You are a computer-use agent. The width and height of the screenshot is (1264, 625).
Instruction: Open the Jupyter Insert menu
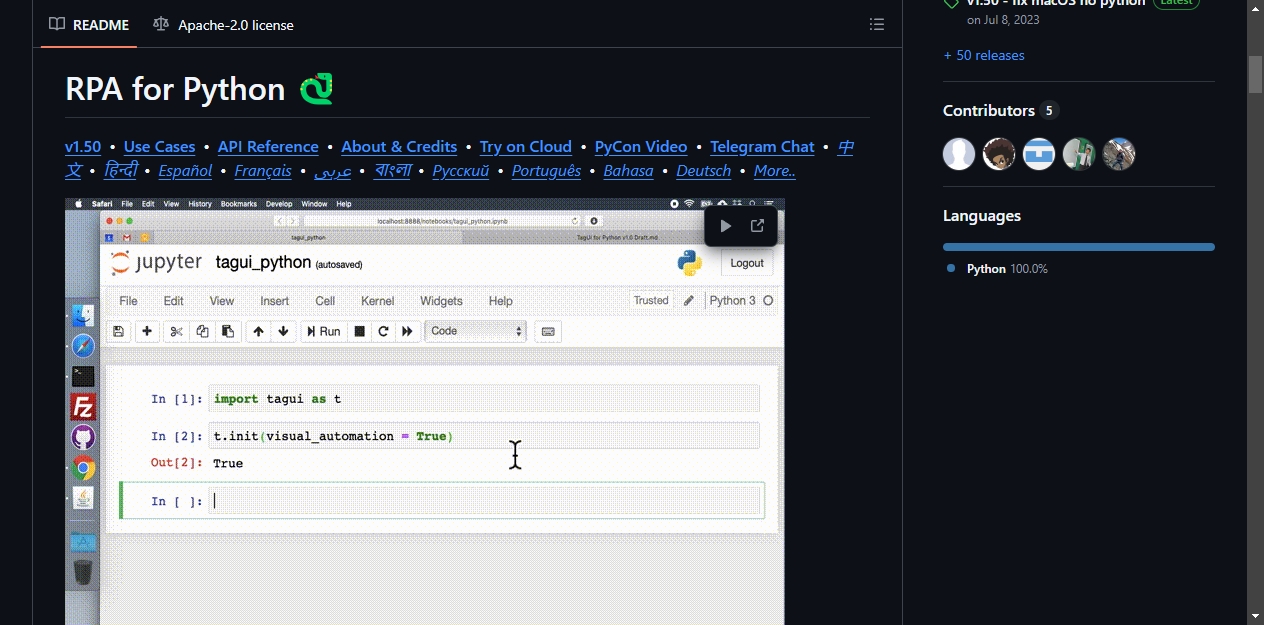275,301
